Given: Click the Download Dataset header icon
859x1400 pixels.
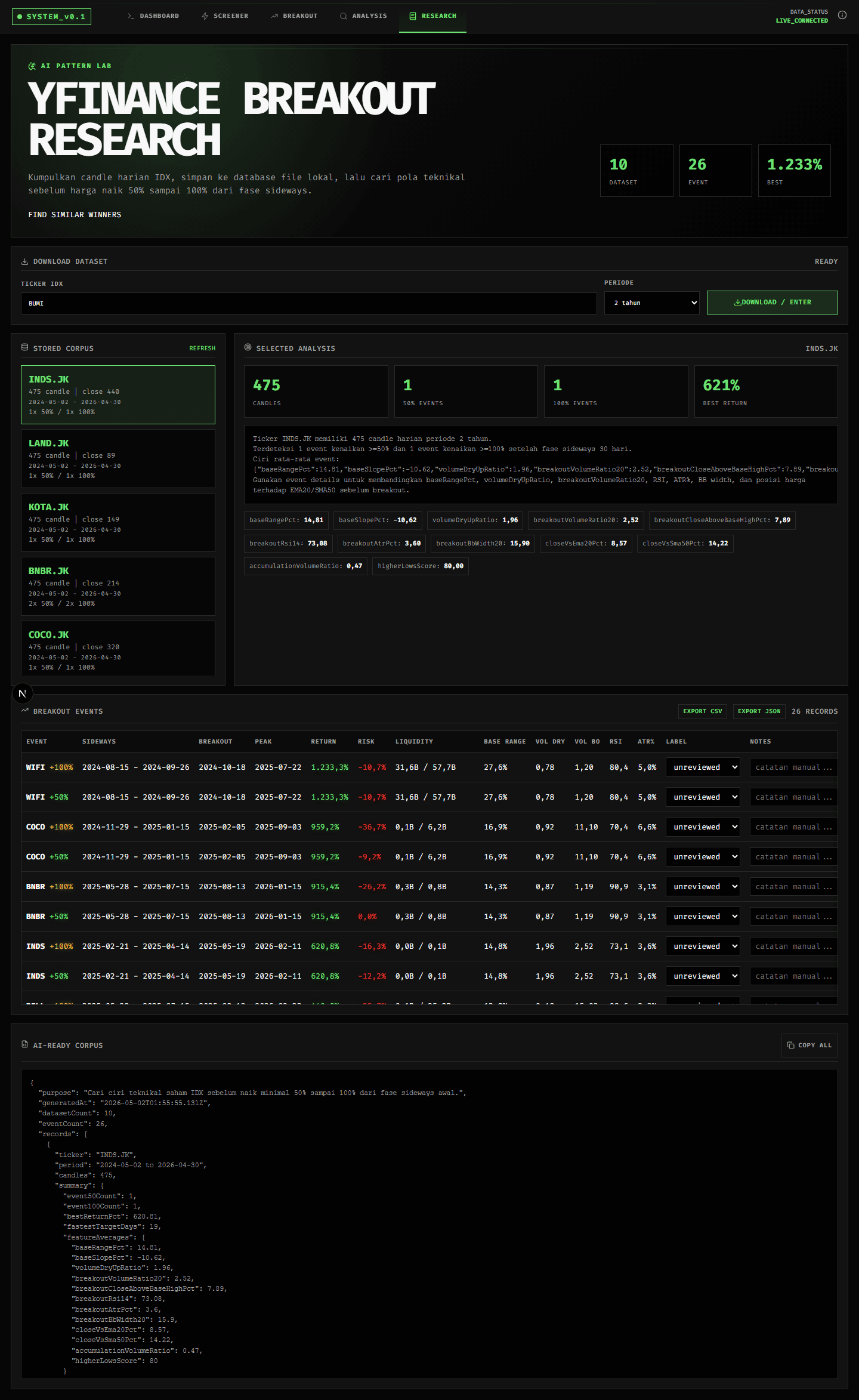Looking at the screenshot, I should (24, 261).
